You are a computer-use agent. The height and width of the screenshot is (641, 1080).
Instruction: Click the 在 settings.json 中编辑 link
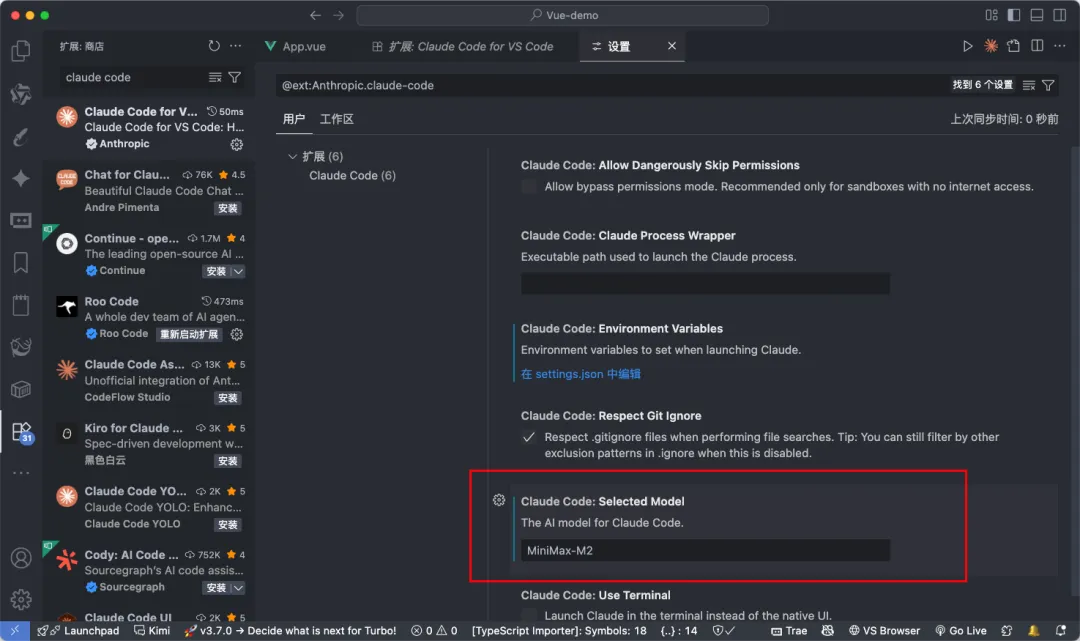[x=580, y=374]
